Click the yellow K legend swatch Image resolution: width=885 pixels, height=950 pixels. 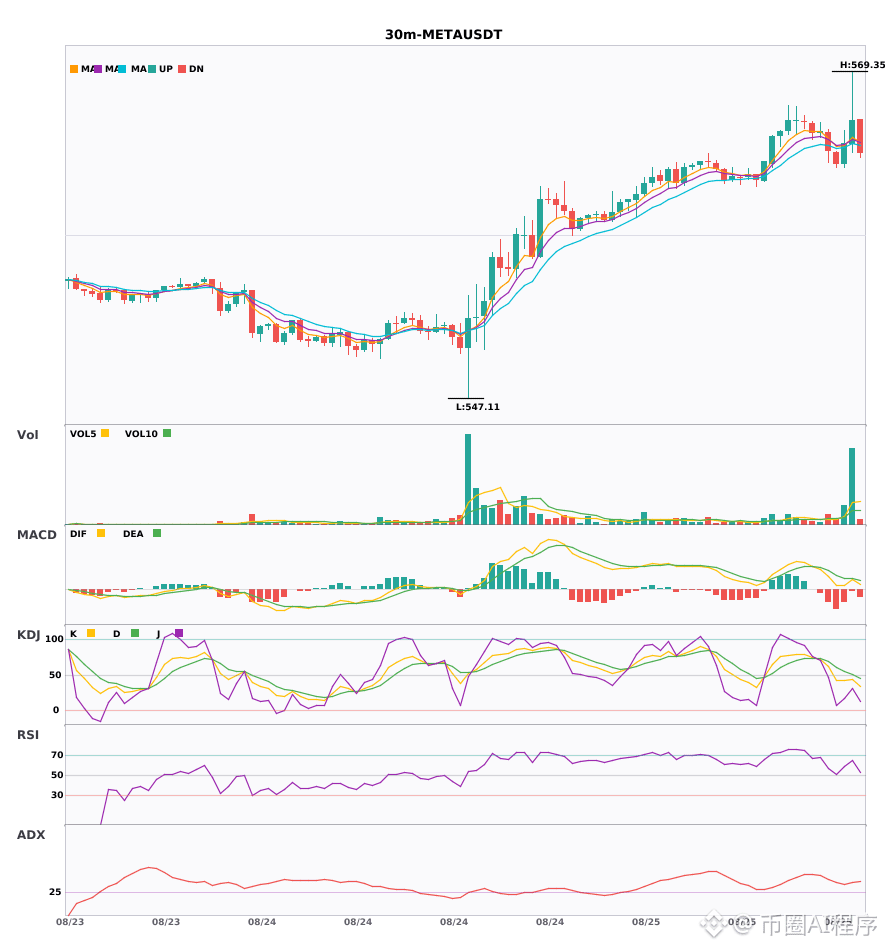(x=91, y=633)
